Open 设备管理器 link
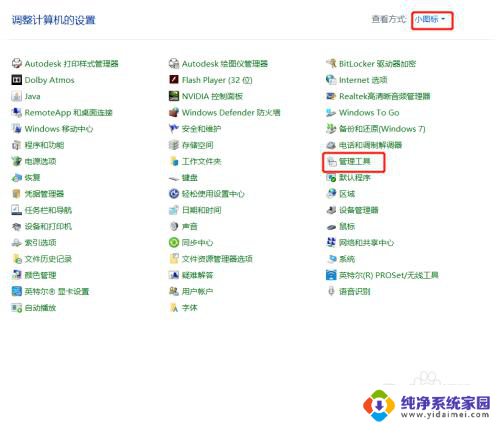 tap(359, 210)
